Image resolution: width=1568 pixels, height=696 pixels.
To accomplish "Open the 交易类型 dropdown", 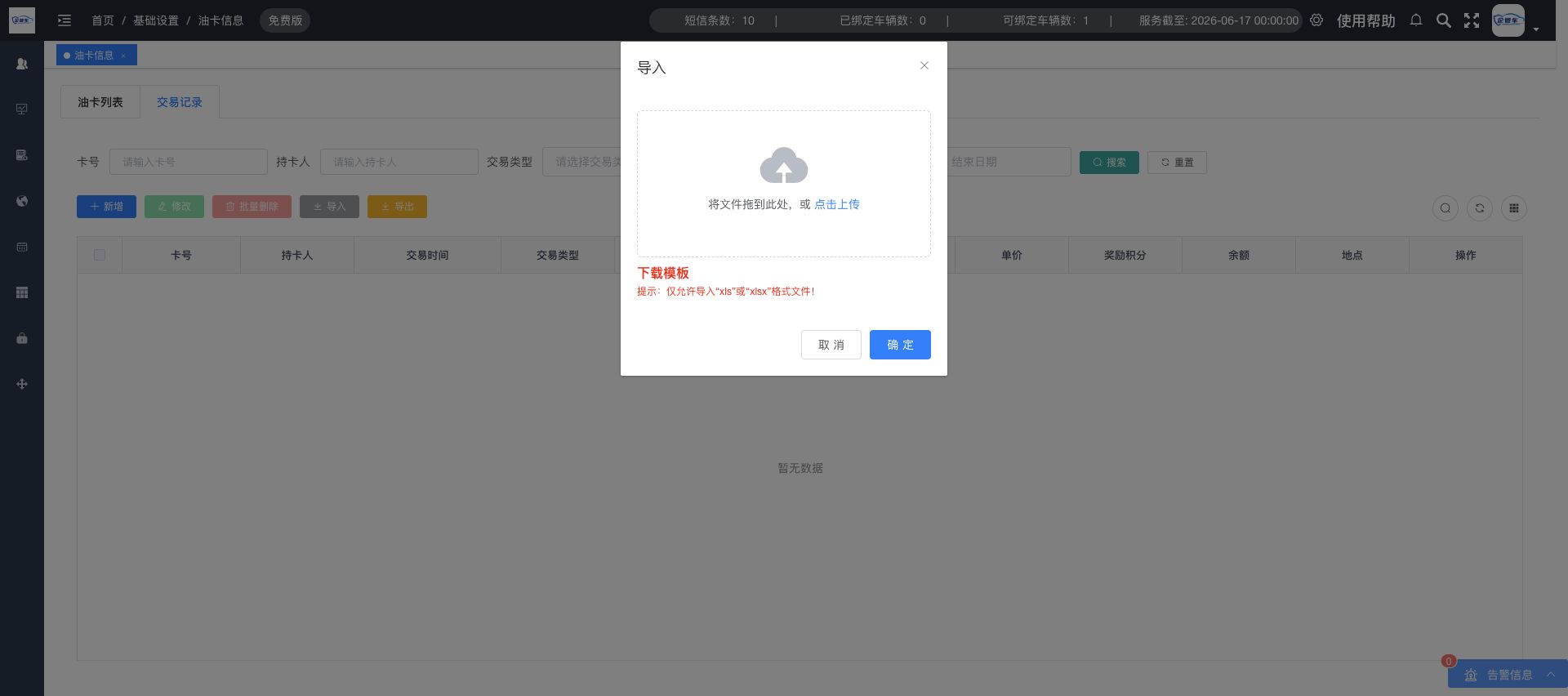I will point(582,162).
